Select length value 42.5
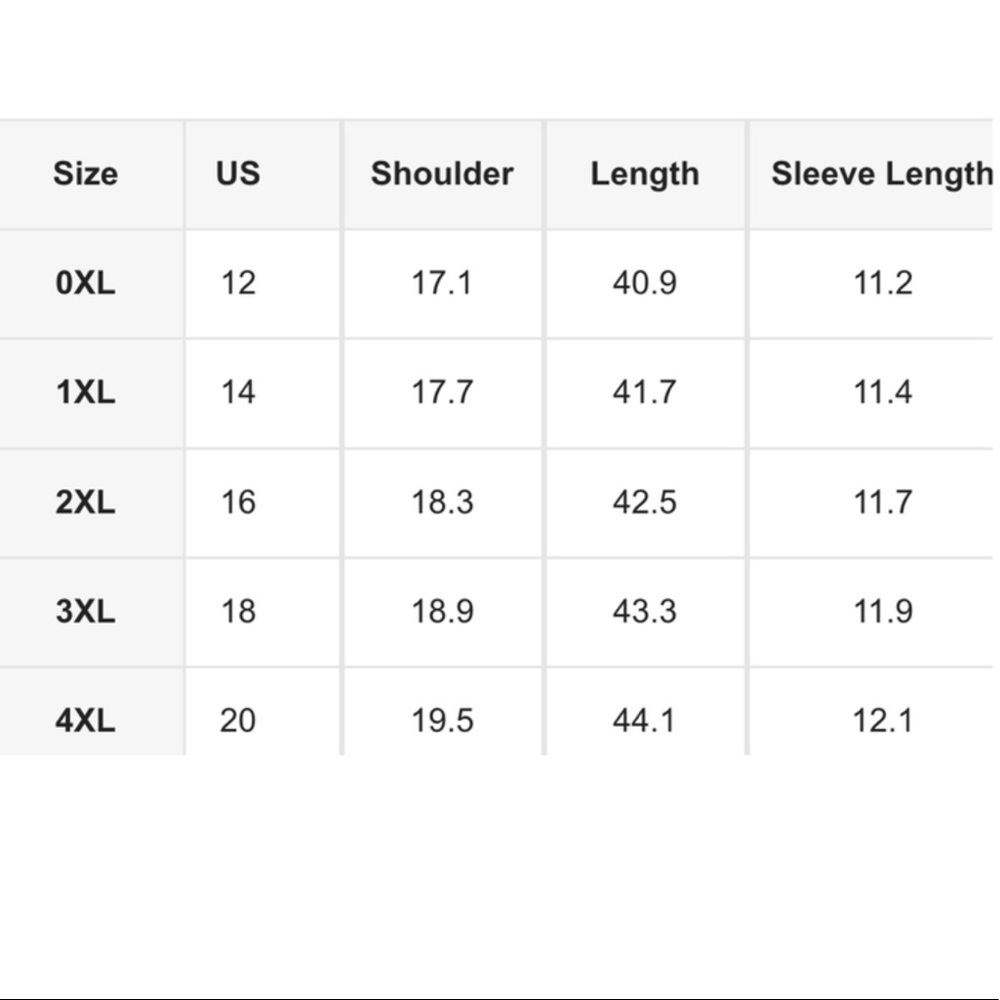 [x=644, y=502]
